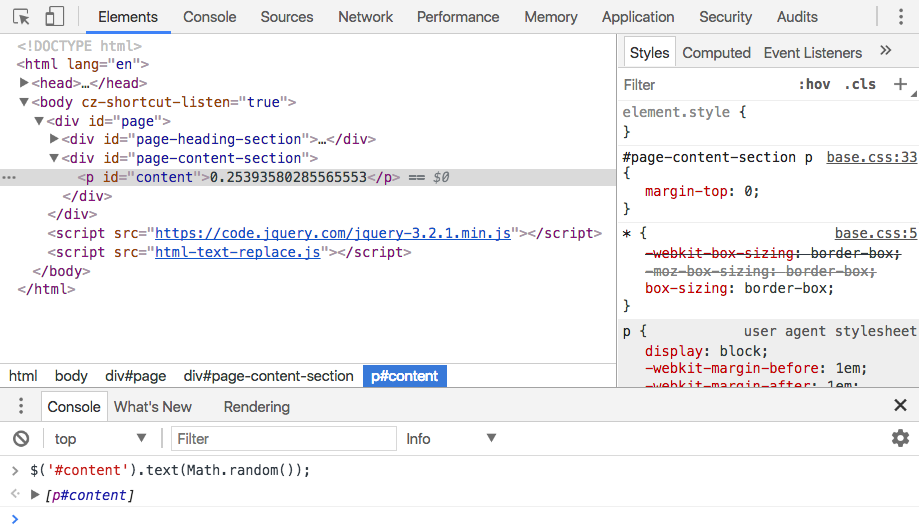Select div#page-content-section breadcrumb
The height and width of the screenshot is (530, 919).
pyautogui.click(x=268, y=376)
